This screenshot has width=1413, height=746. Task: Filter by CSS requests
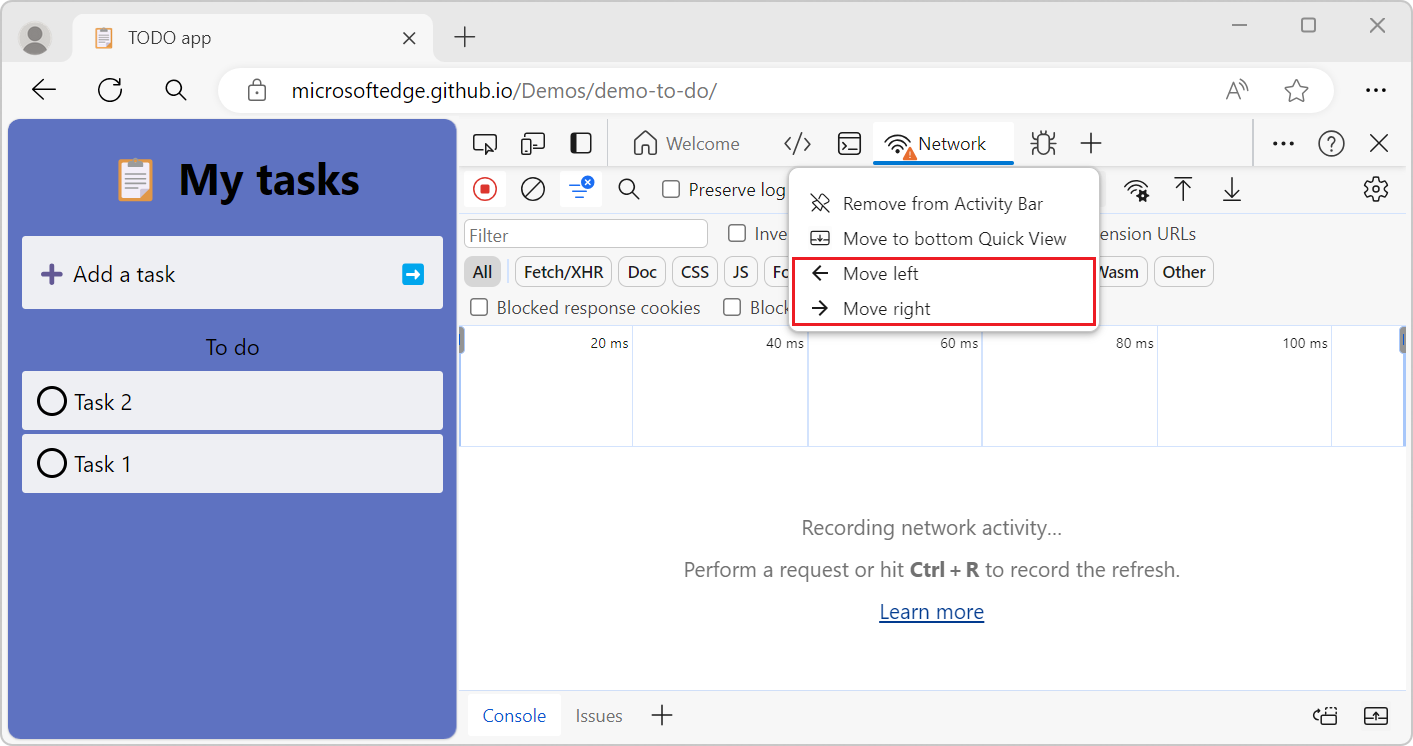tap(695, 272)
